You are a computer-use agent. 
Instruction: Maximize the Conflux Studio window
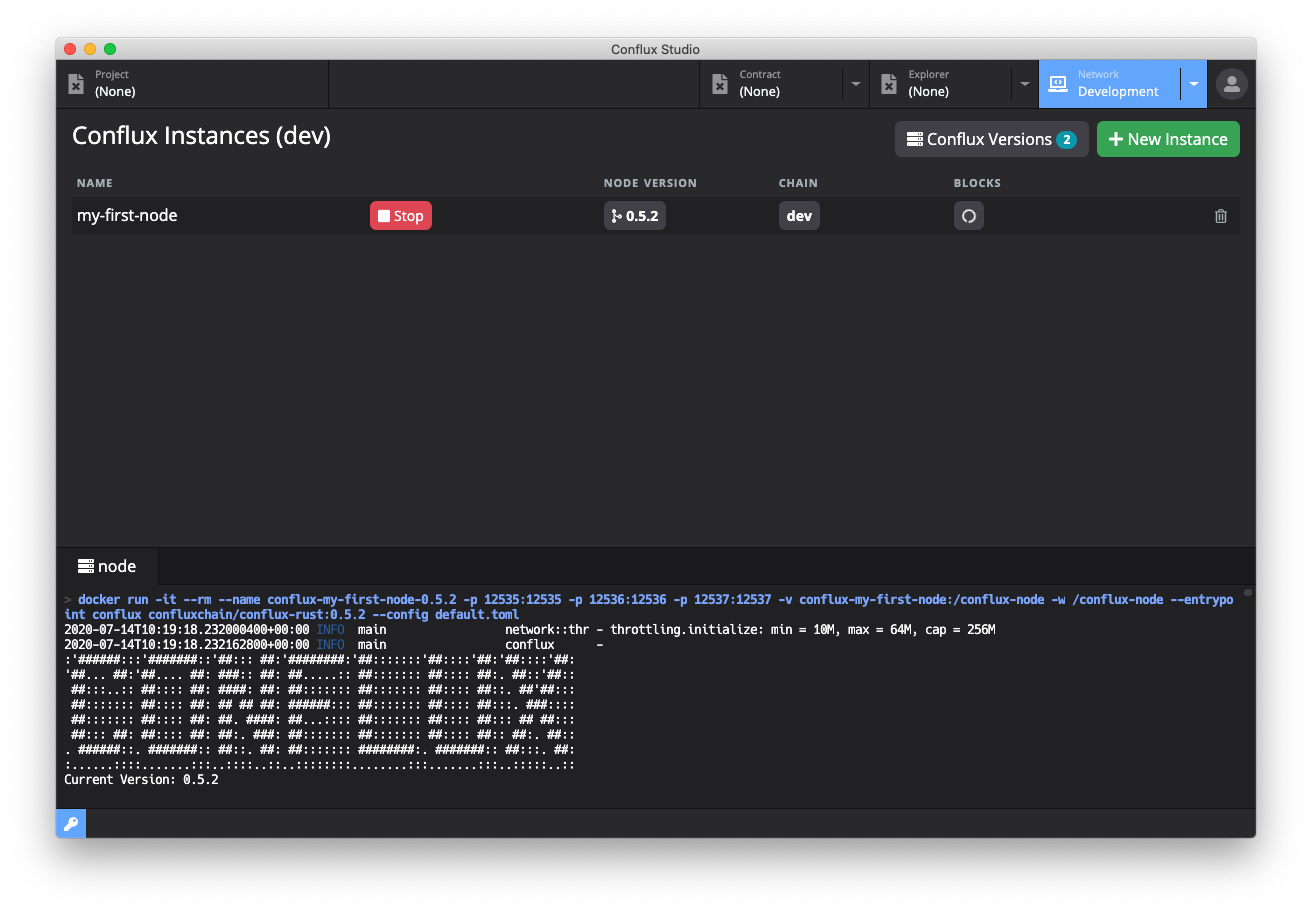(110, 49)
